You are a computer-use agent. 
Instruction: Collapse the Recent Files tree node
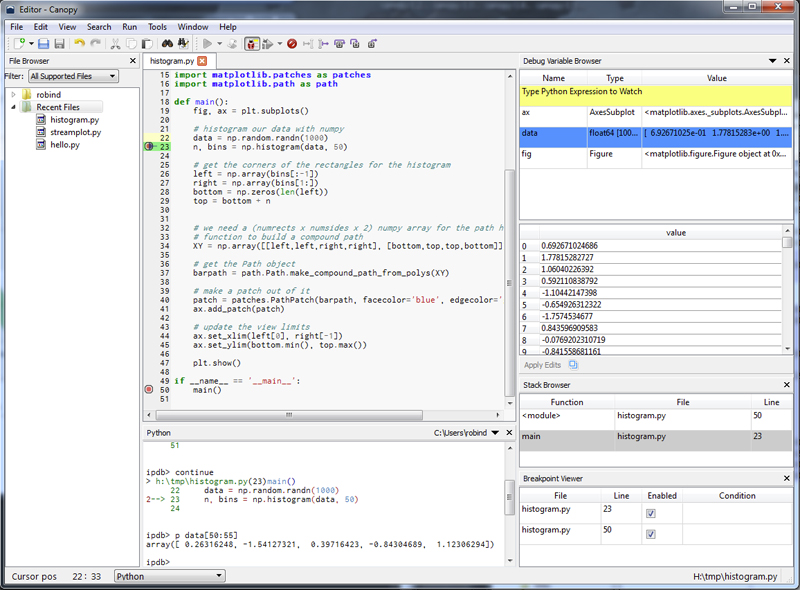(x=14, y=107)
